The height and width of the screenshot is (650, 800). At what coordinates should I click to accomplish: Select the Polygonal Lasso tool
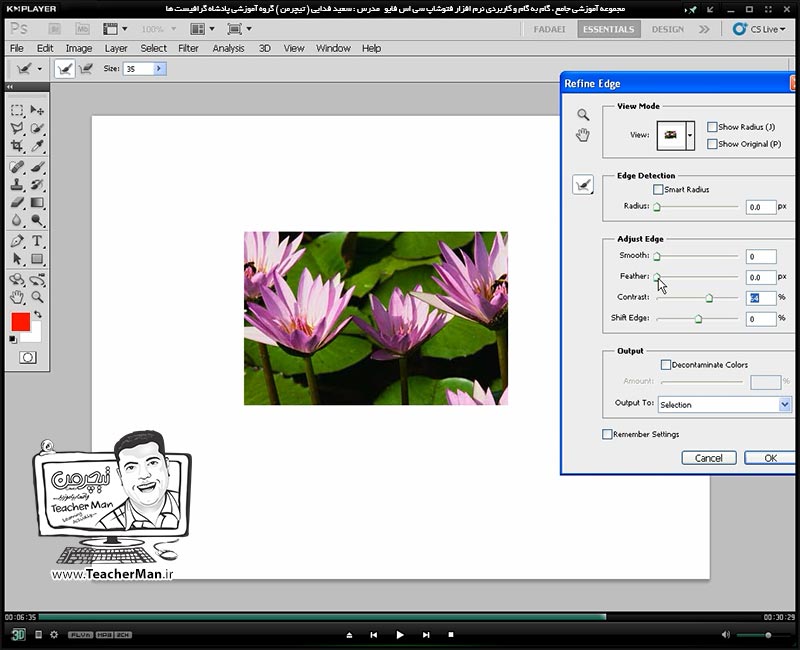(x=17, y=128)
